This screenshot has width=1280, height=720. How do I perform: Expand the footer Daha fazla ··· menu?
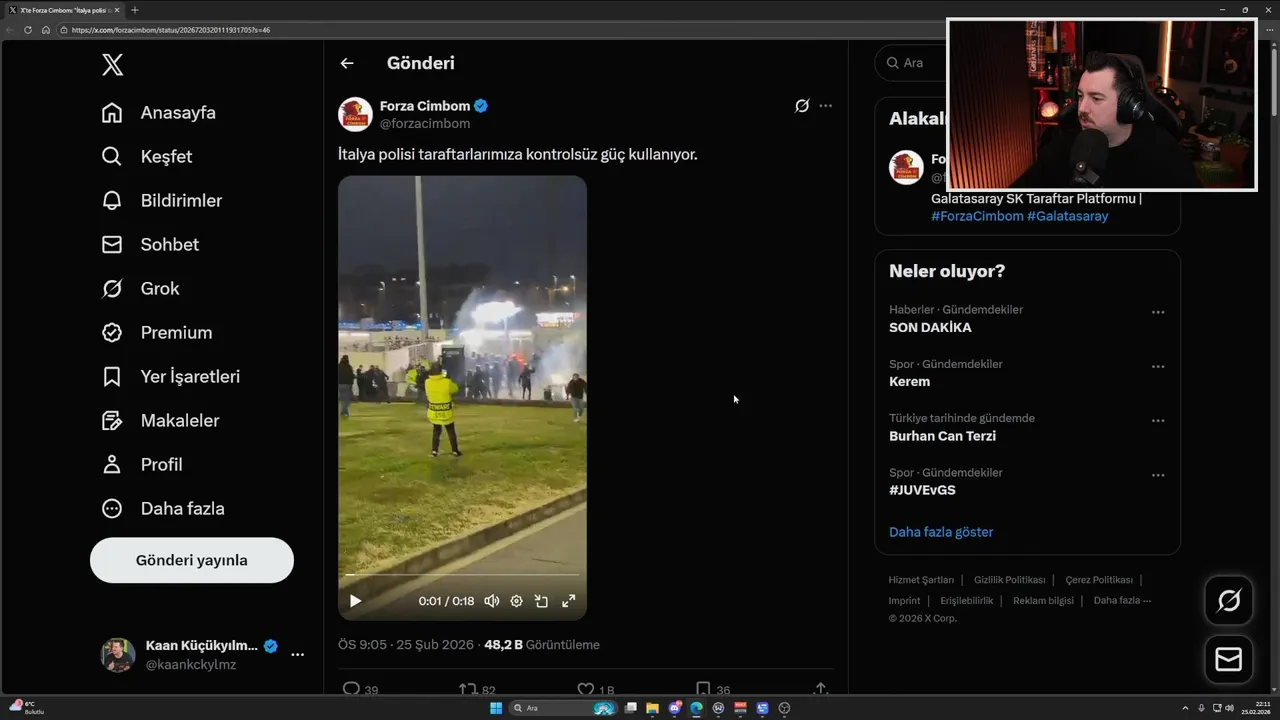coord(1123,601)
